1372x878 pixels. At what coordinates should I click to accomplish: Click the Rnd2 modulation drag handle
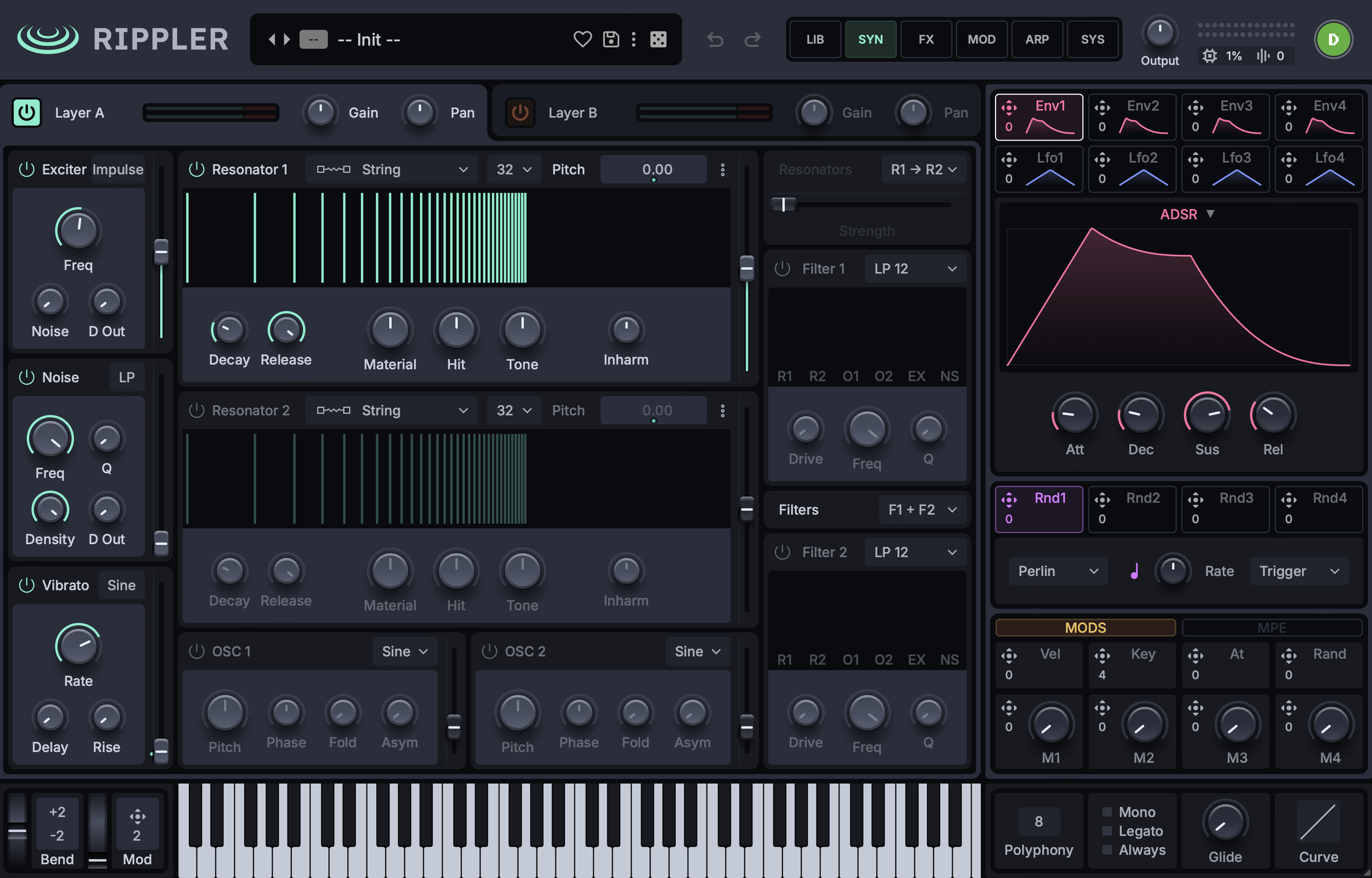click(1102, 500)
